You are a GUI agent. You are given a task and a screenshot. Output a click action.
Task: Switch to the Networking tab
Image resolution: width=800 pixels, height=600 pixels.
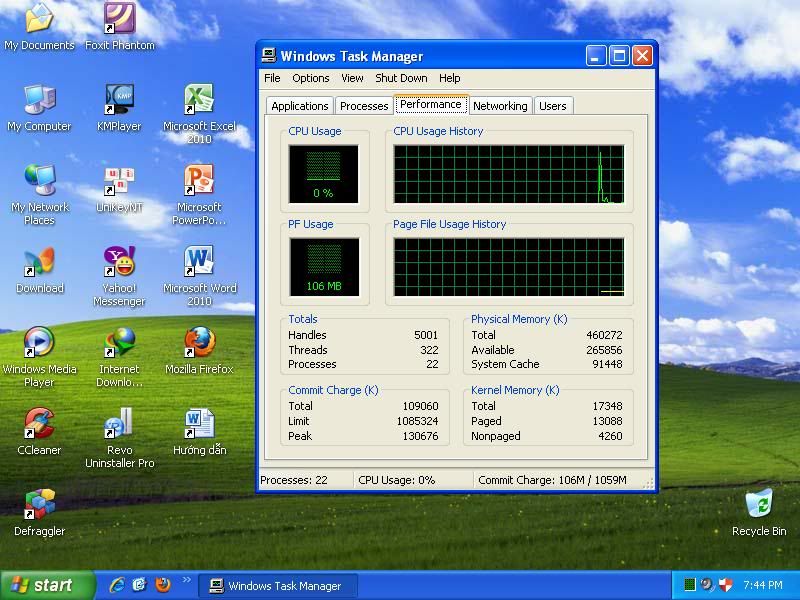500,106
